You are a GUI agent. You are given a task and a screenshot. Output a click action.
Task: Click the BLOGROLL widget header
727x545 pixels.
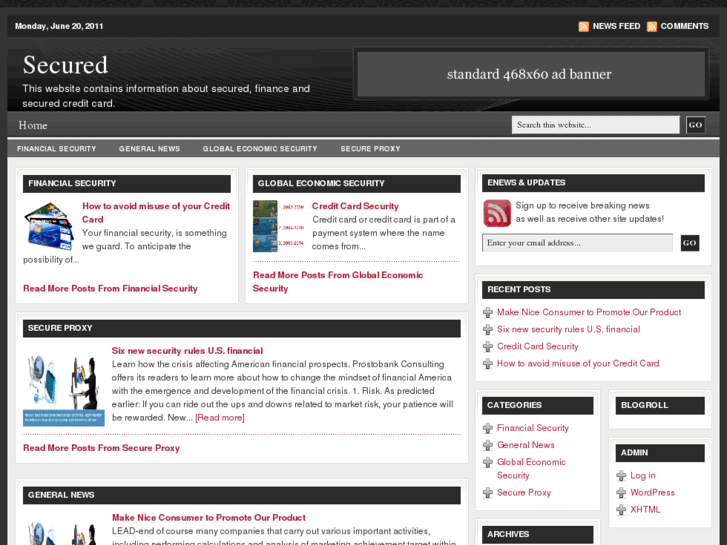(660, 405)
